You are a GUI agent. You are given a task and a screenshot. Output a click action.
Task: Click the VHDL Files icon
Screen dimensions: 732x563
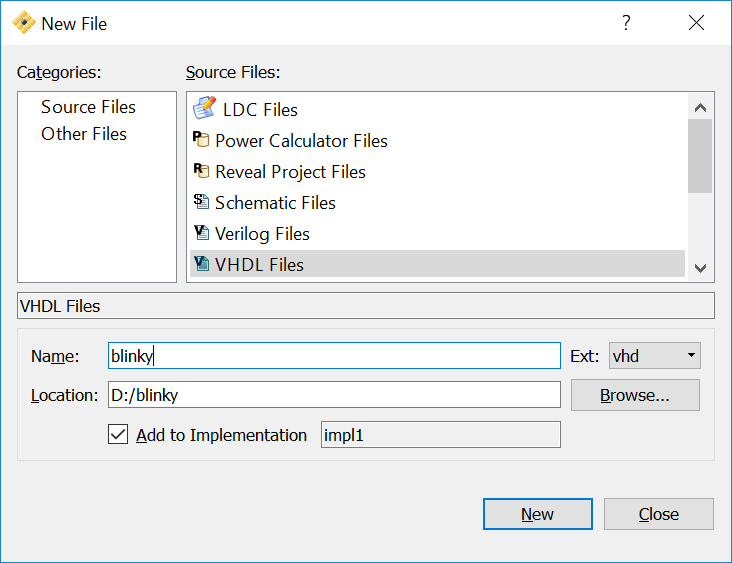(201, 264)
